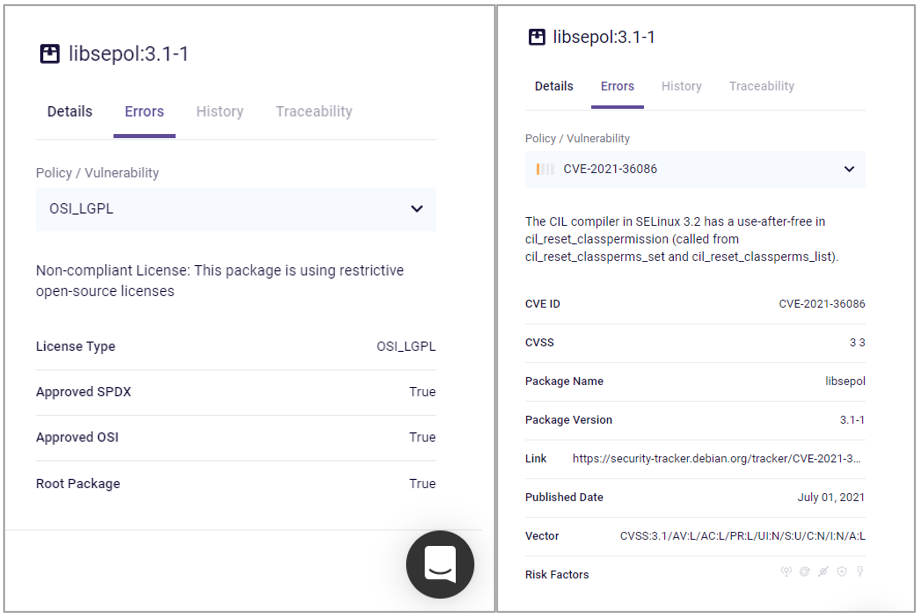The image size is (919, 615).
Task: Open History tab in right panel
Action: pos(681,86)
